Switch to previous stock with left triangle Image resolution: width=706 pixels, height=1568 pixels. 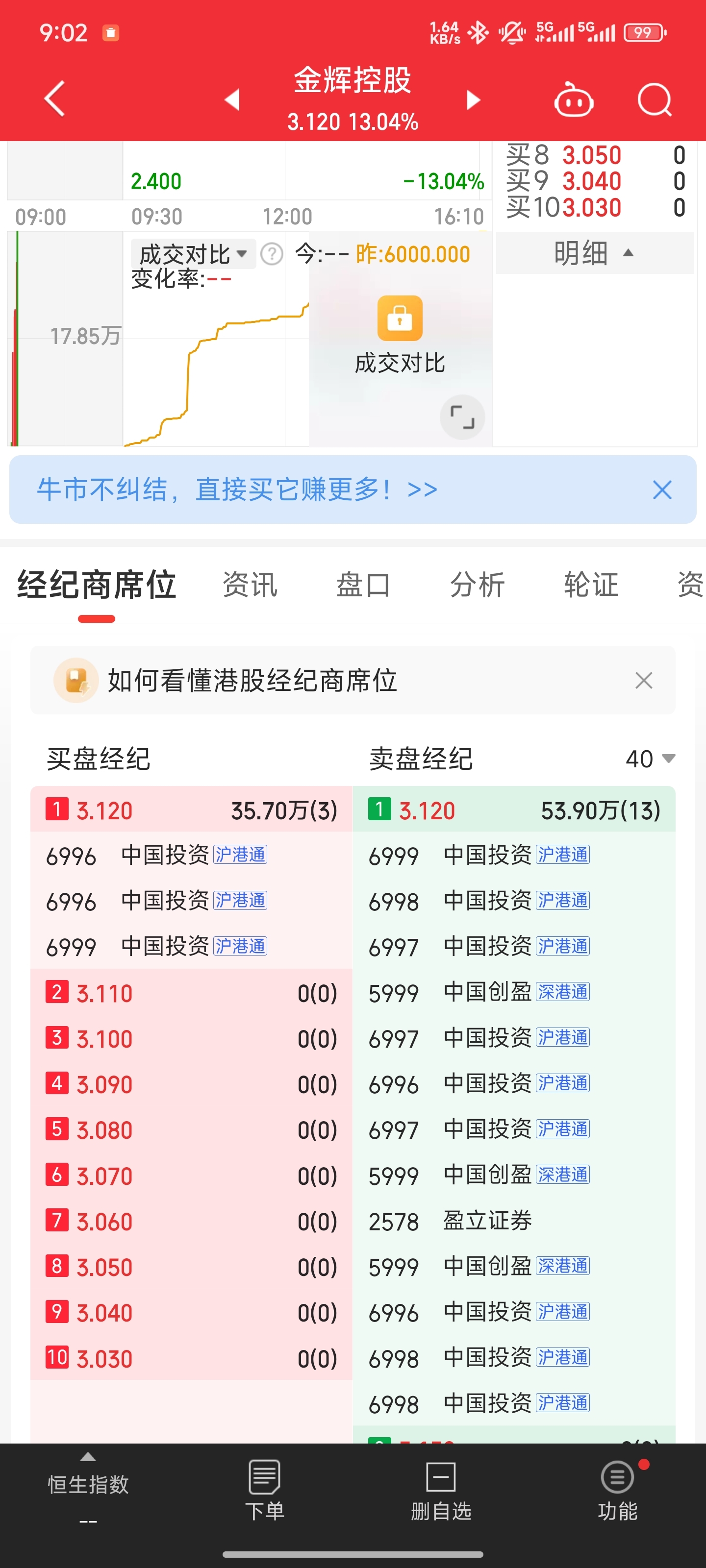point(232,99)
